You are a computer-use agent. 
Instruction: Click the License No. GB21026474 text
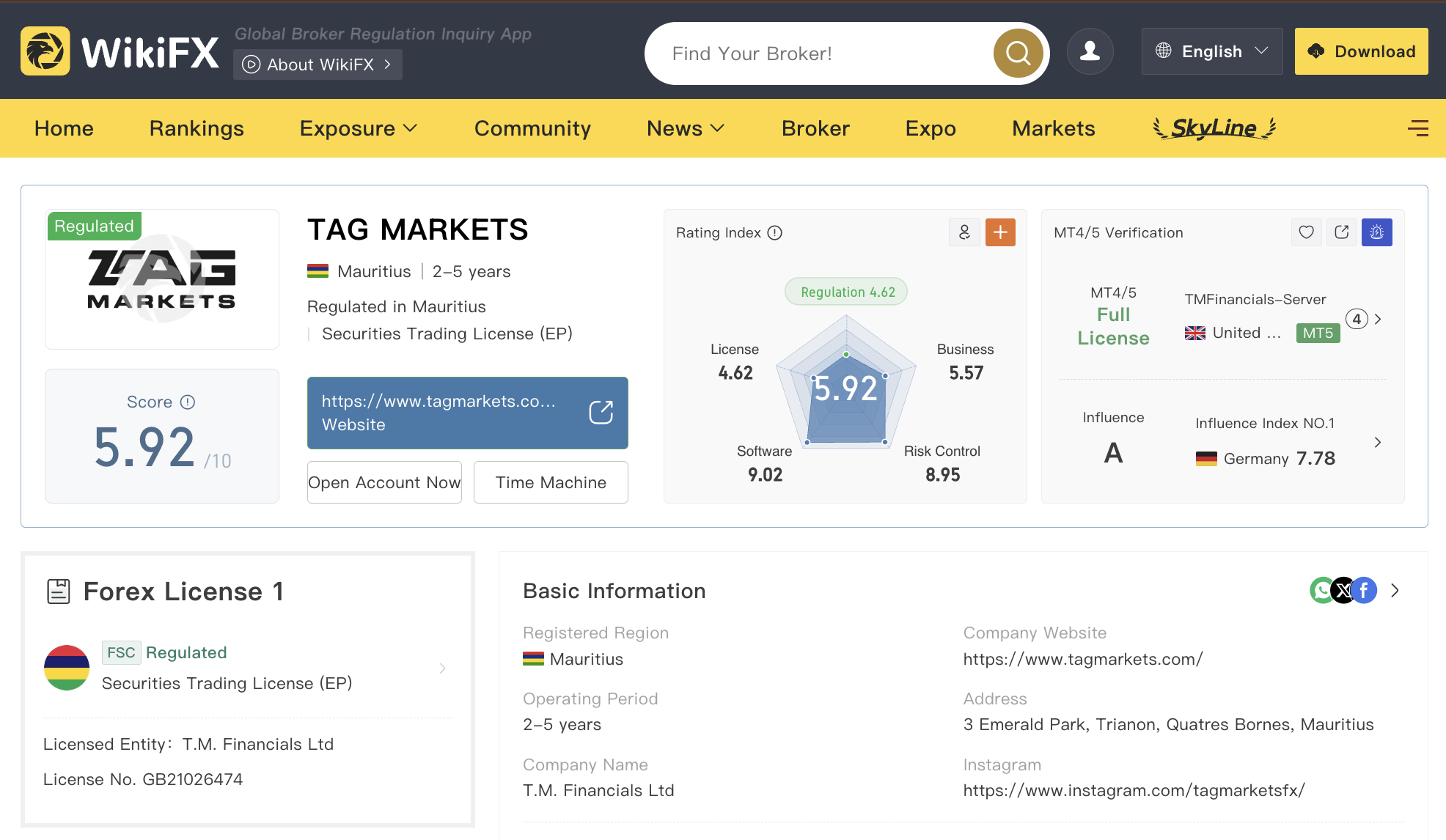tap(143, 779)
